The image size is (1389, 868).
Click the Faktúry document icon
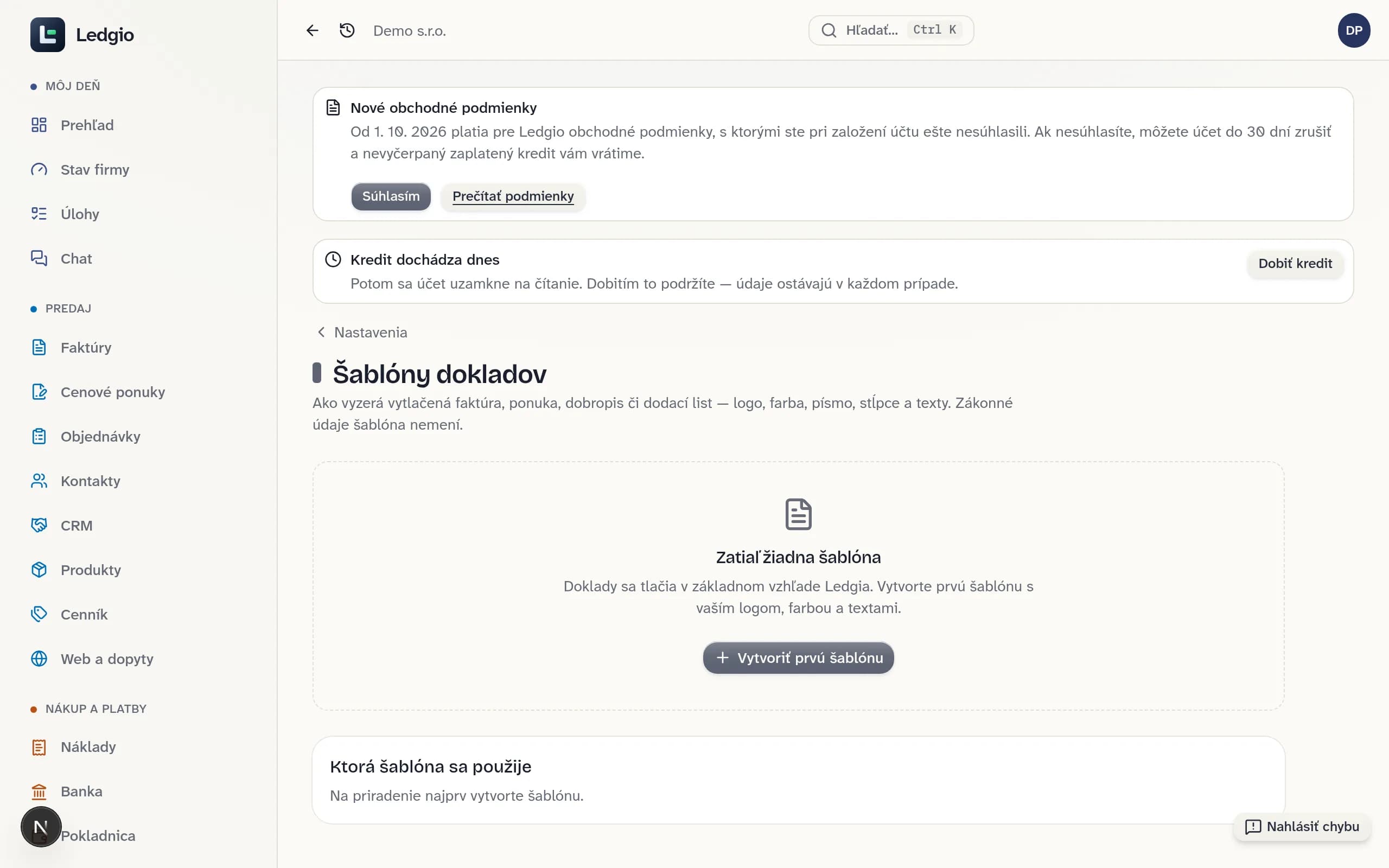(39, 347)
